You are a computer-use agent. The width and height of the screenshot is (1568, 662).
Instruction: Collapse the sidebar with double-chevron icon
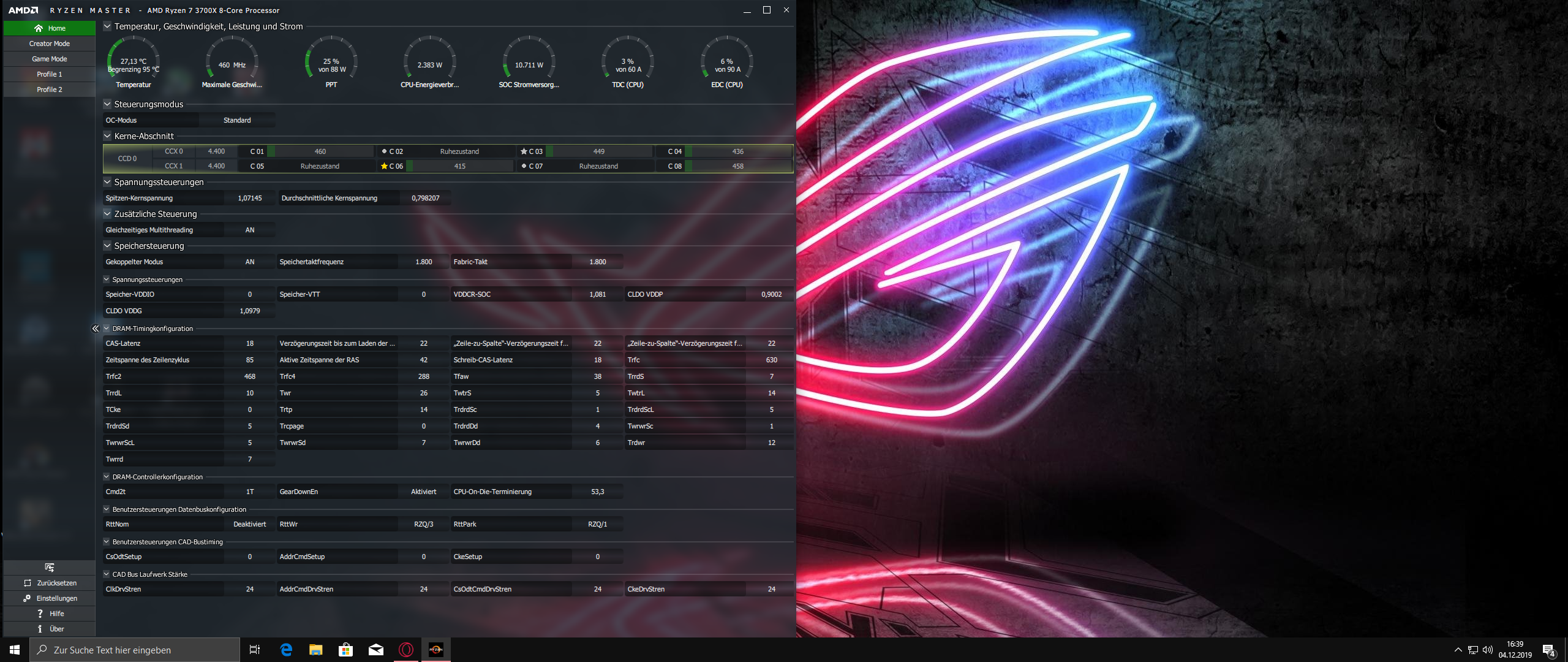[x=95, y=329]
